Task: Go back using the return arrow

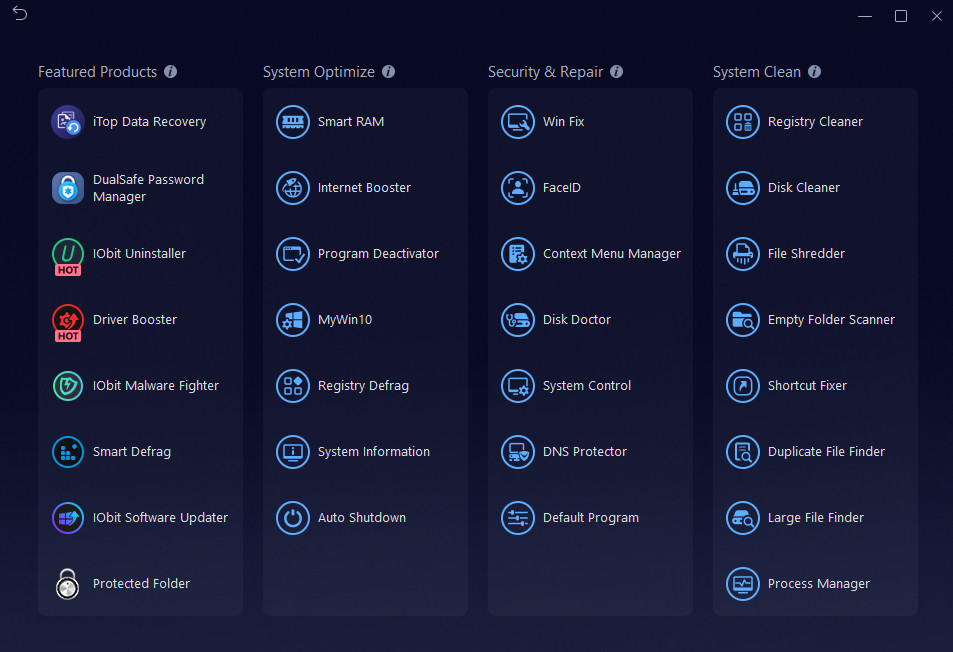Action: click(x=20, y=13)
